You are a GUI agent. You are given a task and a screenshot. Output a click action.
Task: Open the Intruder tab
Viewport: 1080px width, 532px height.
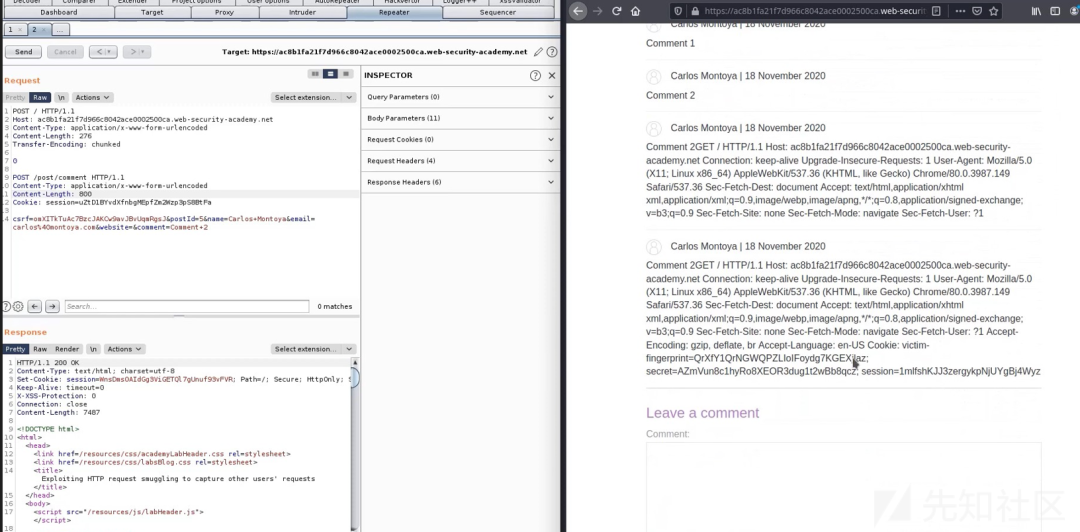[302, 12]
